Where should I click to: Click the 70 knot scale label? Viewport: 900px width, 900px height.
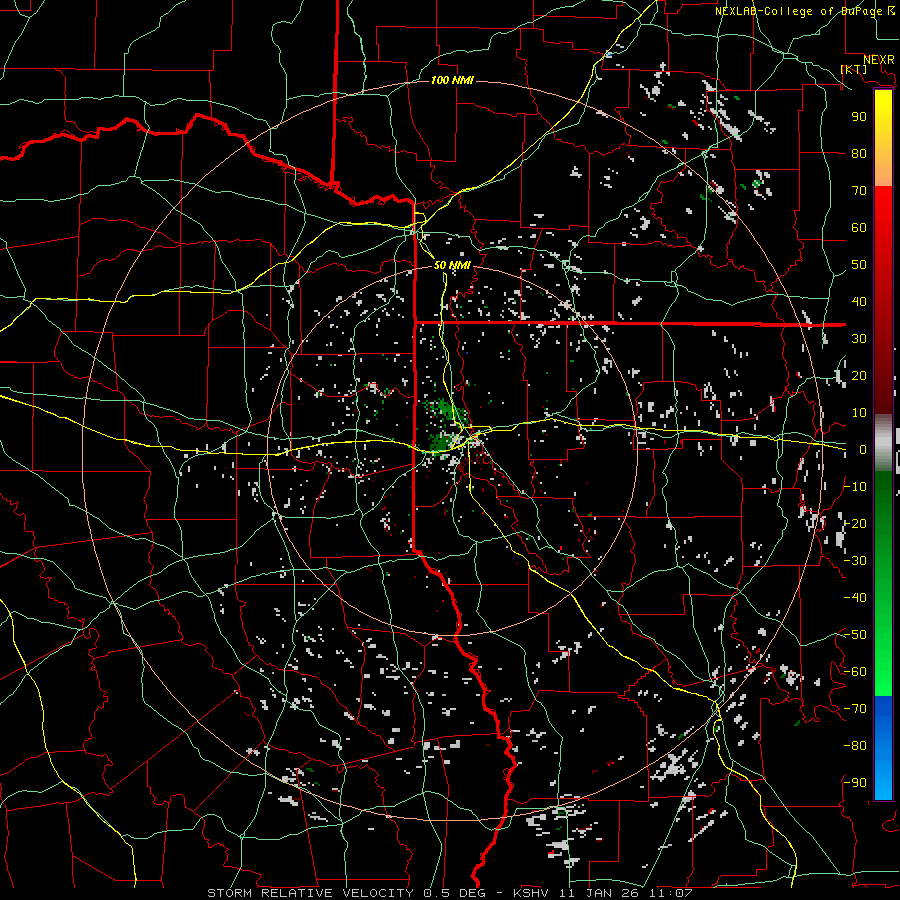point(859,191)
